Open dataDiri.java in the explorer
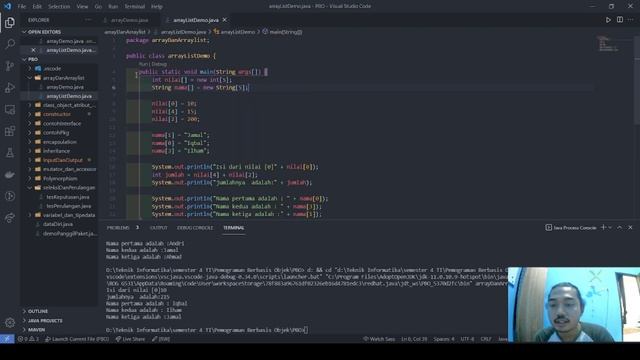Screen dimensions: 640x360 point(58,224)
